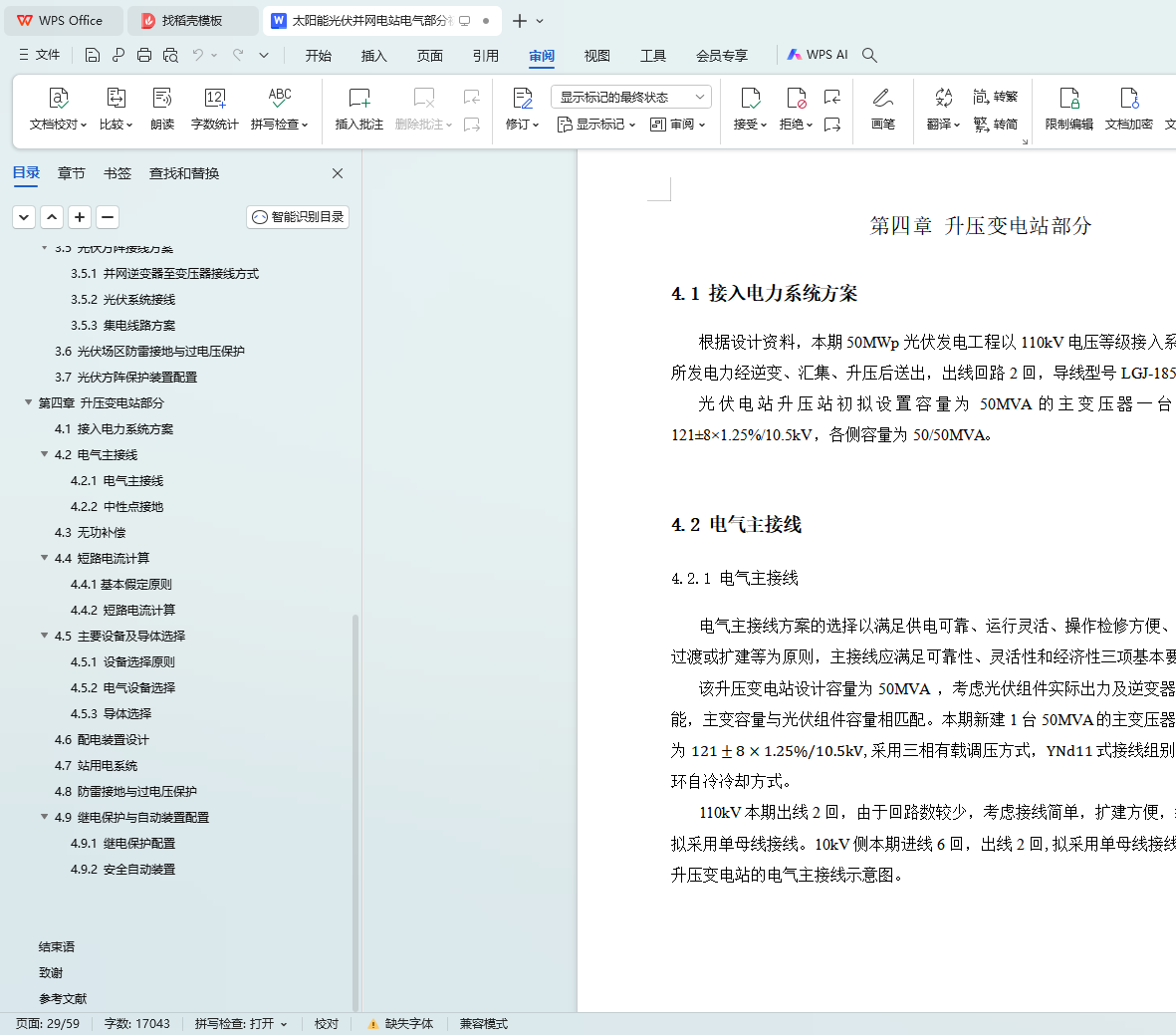Switch to the 插入 ribbon tab

point(373,56)
